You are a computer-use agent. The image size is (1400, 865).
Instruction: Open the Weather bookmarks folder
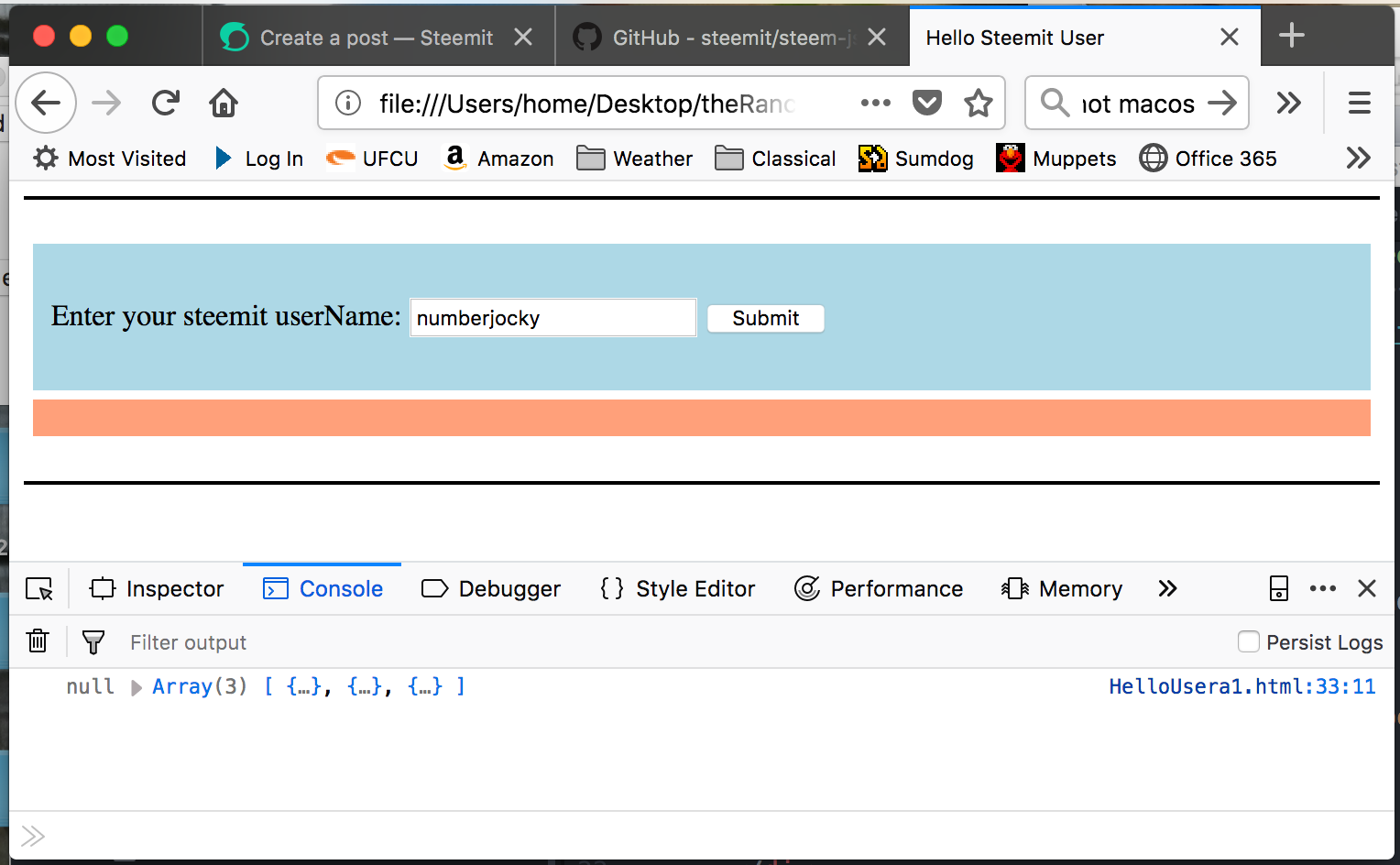tap(634, 159)
